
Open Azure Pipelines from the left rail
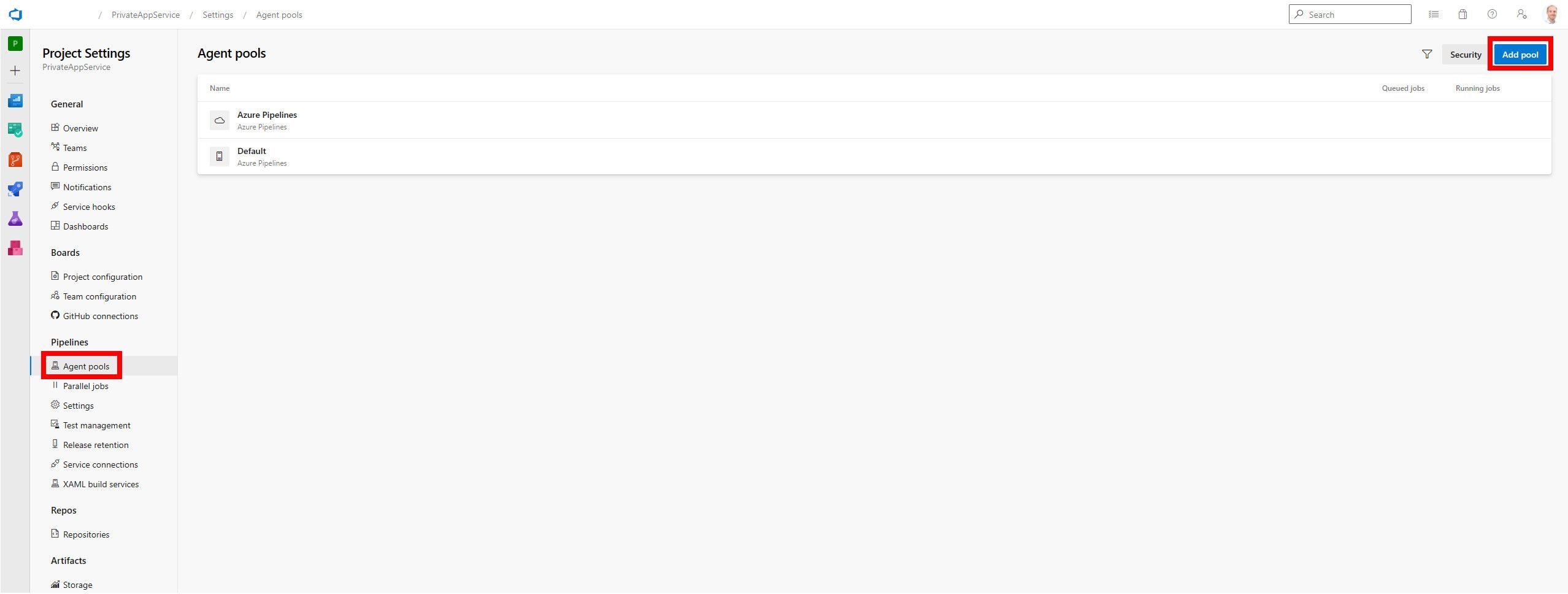[15, 188]
